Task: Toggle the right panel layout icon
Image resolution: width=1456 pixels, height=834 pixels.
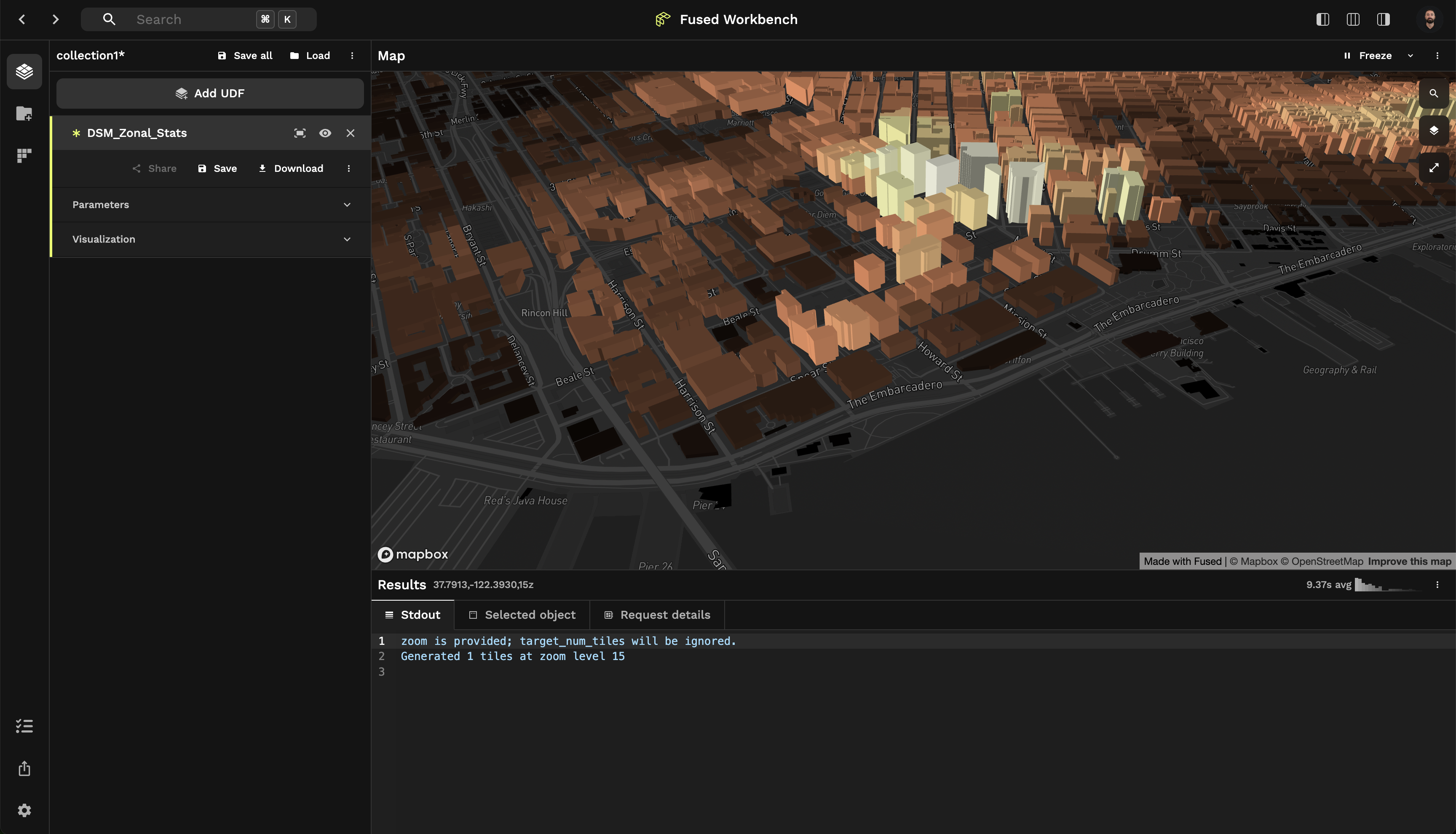Action: (1383, 19)
